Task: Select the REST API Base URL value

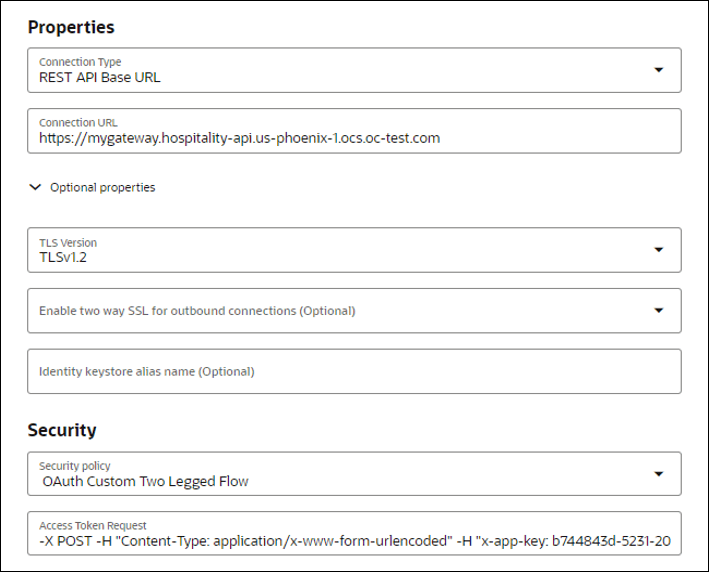Action: [99, 77]
